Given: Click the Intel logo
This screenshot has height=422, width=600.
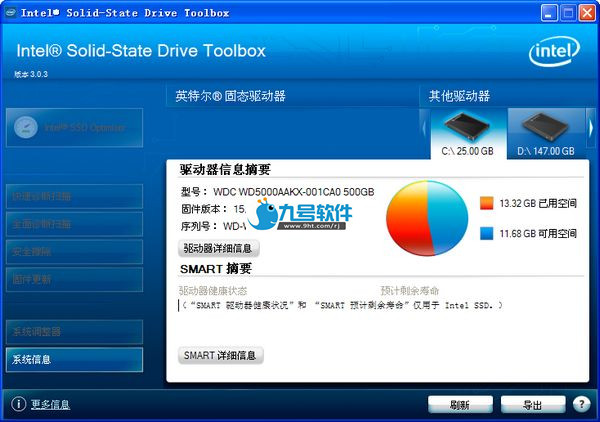Looking at the screenshot, I should [554, 51].
